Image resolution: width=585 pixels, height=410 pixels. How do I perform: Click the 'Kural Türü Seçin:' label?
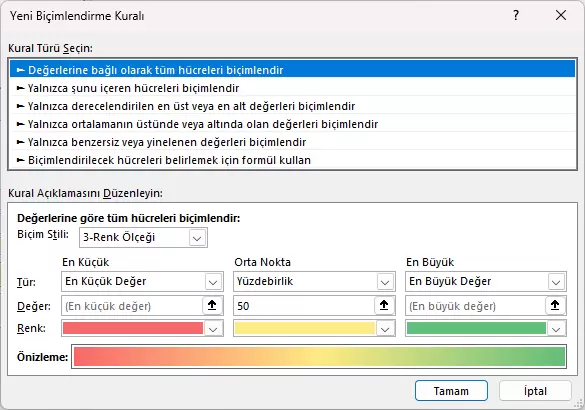50,48
